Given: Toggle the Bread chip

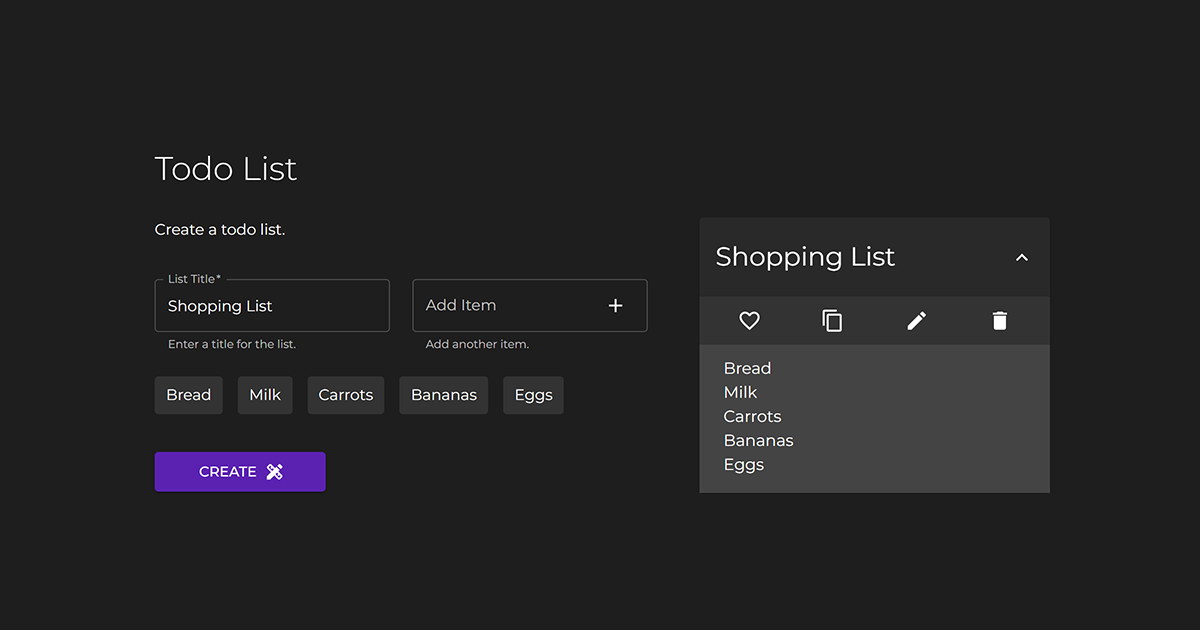Looking at the screenshot, I should click(188, 394).
